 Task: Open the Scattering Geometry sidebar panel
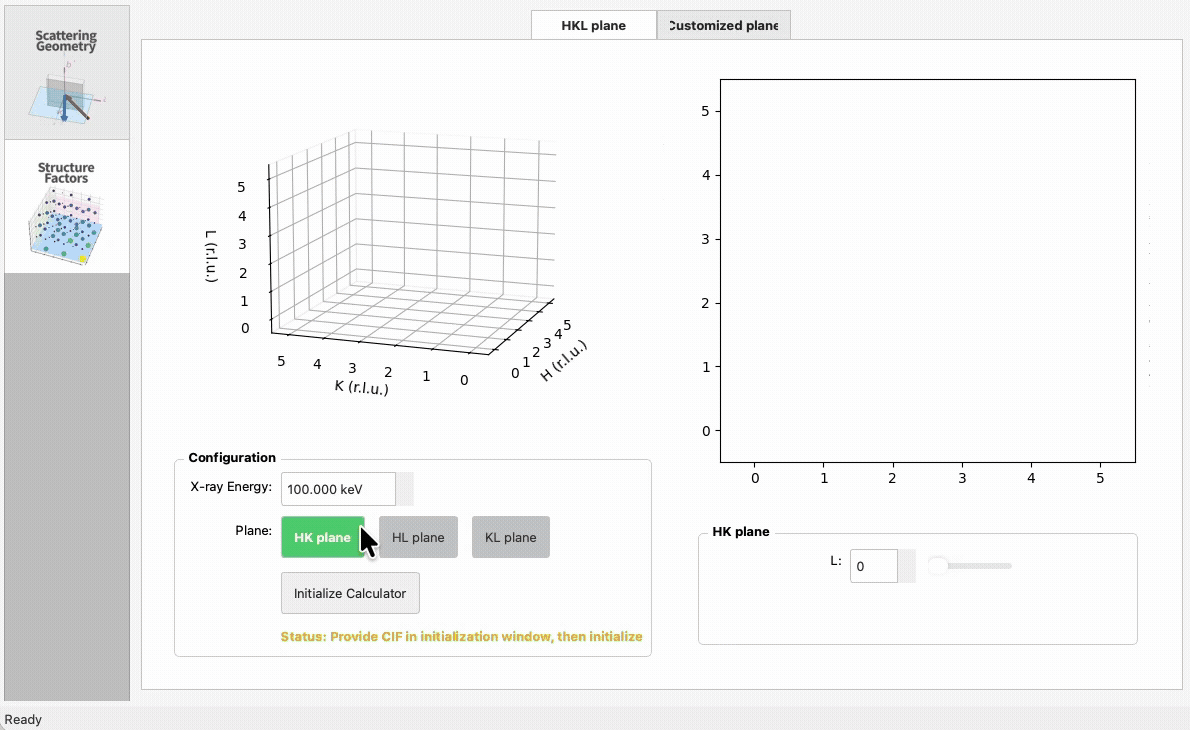pyautogui.click(x=66, y=70)
